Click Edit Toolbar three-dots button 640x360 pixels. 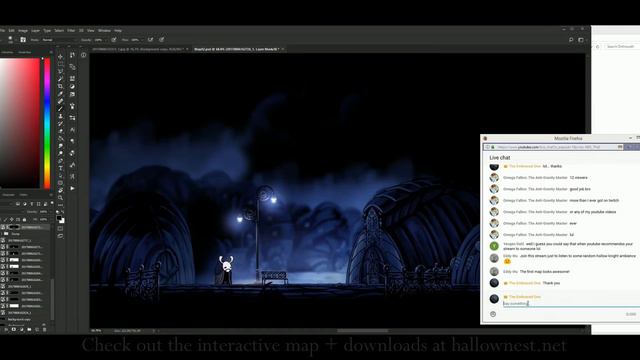(x=60, y=205)
